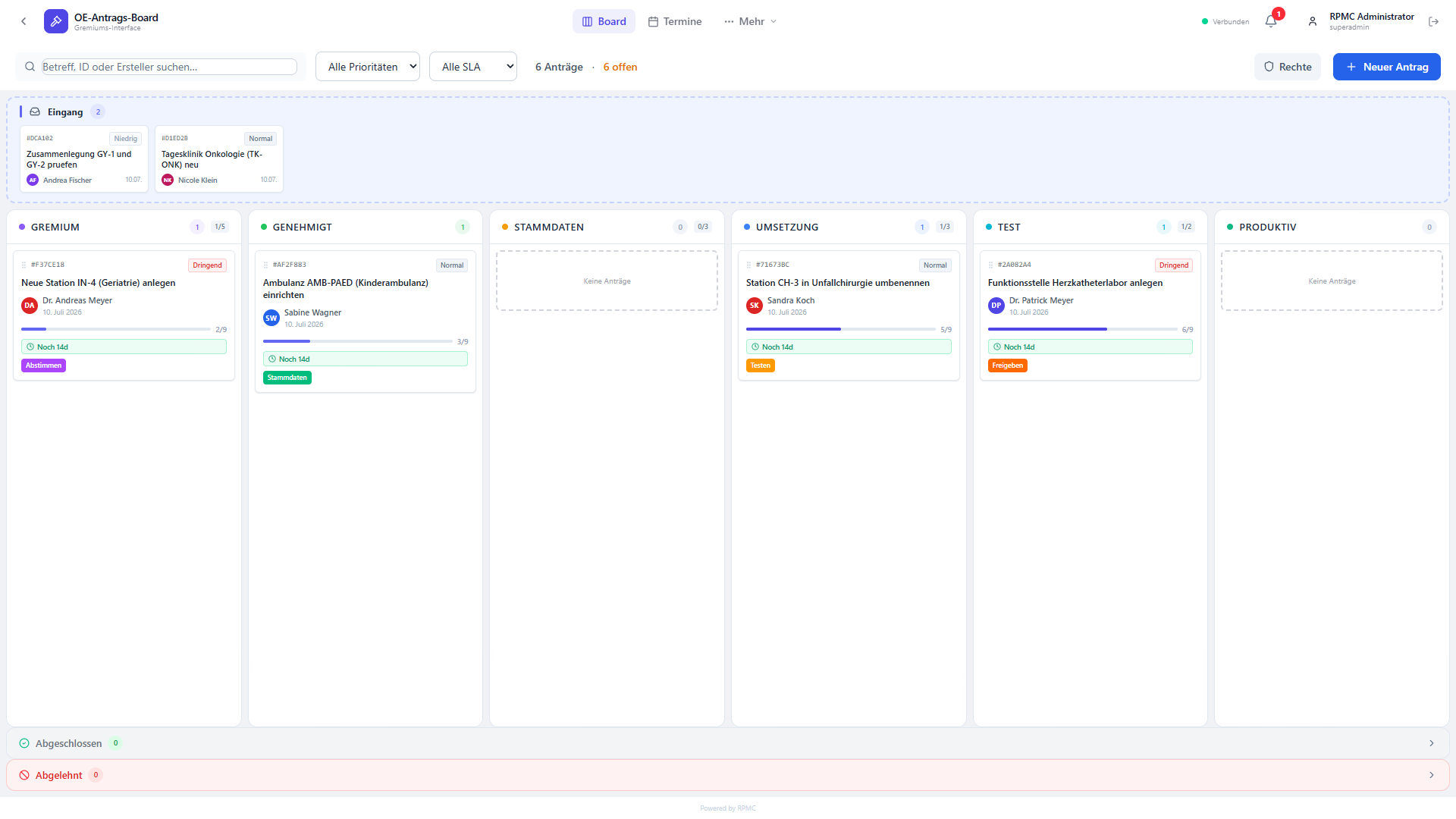
Task: Click the DP avatar of Dr. Patrick Meyer
Action: click(996, 306)
